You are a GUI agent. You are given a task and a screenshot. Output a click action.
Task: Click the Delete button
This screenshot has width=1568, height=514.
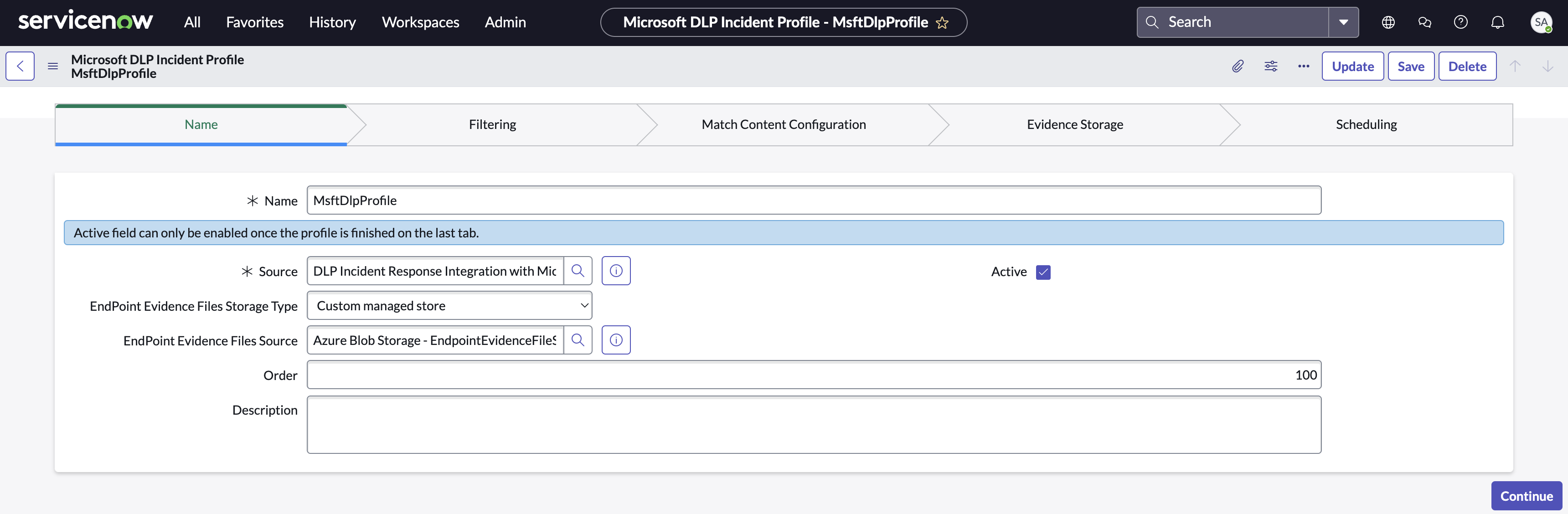pos(1467,66)
